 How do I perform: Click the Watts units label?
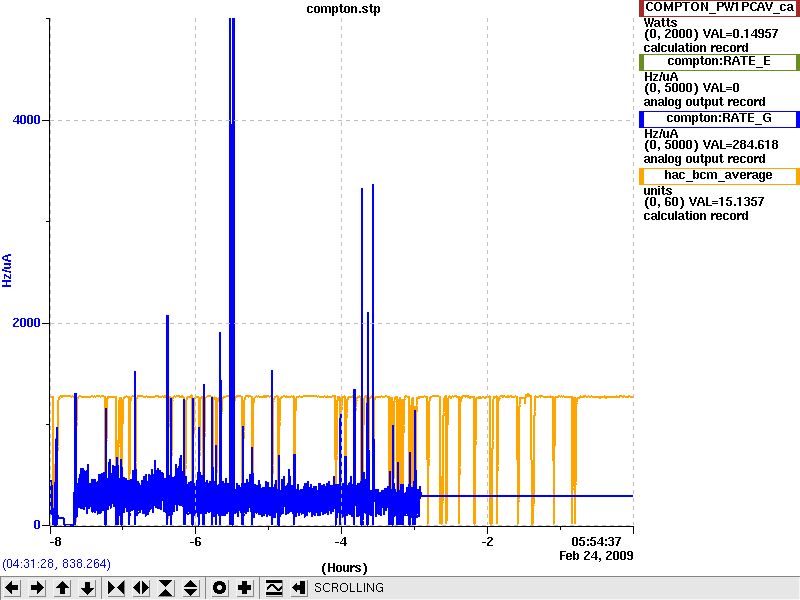(x=660, y=22)
